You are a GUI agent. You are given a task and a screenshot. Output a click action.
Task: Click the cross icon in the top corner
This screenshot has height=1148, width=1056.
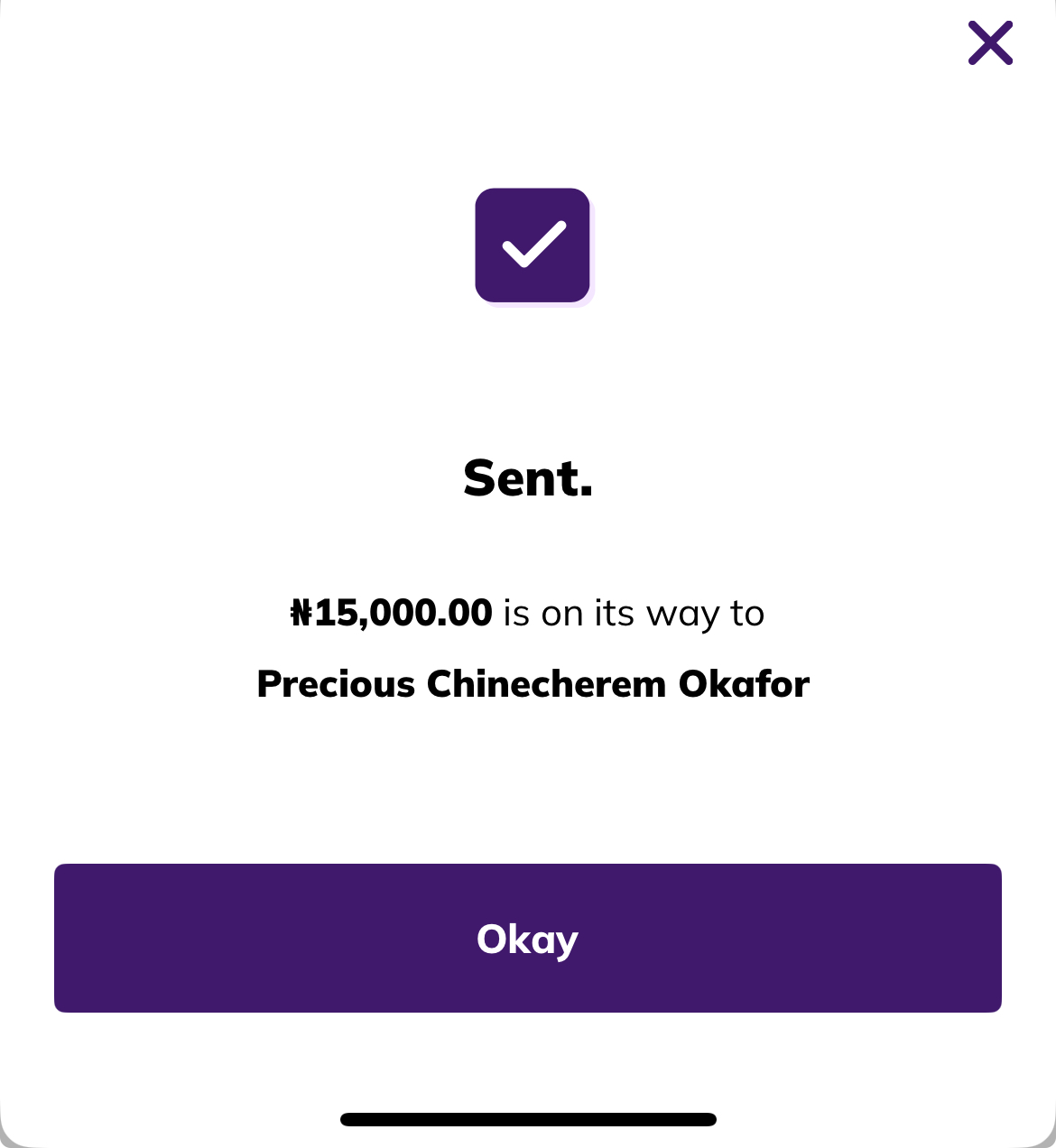(990, 43)
